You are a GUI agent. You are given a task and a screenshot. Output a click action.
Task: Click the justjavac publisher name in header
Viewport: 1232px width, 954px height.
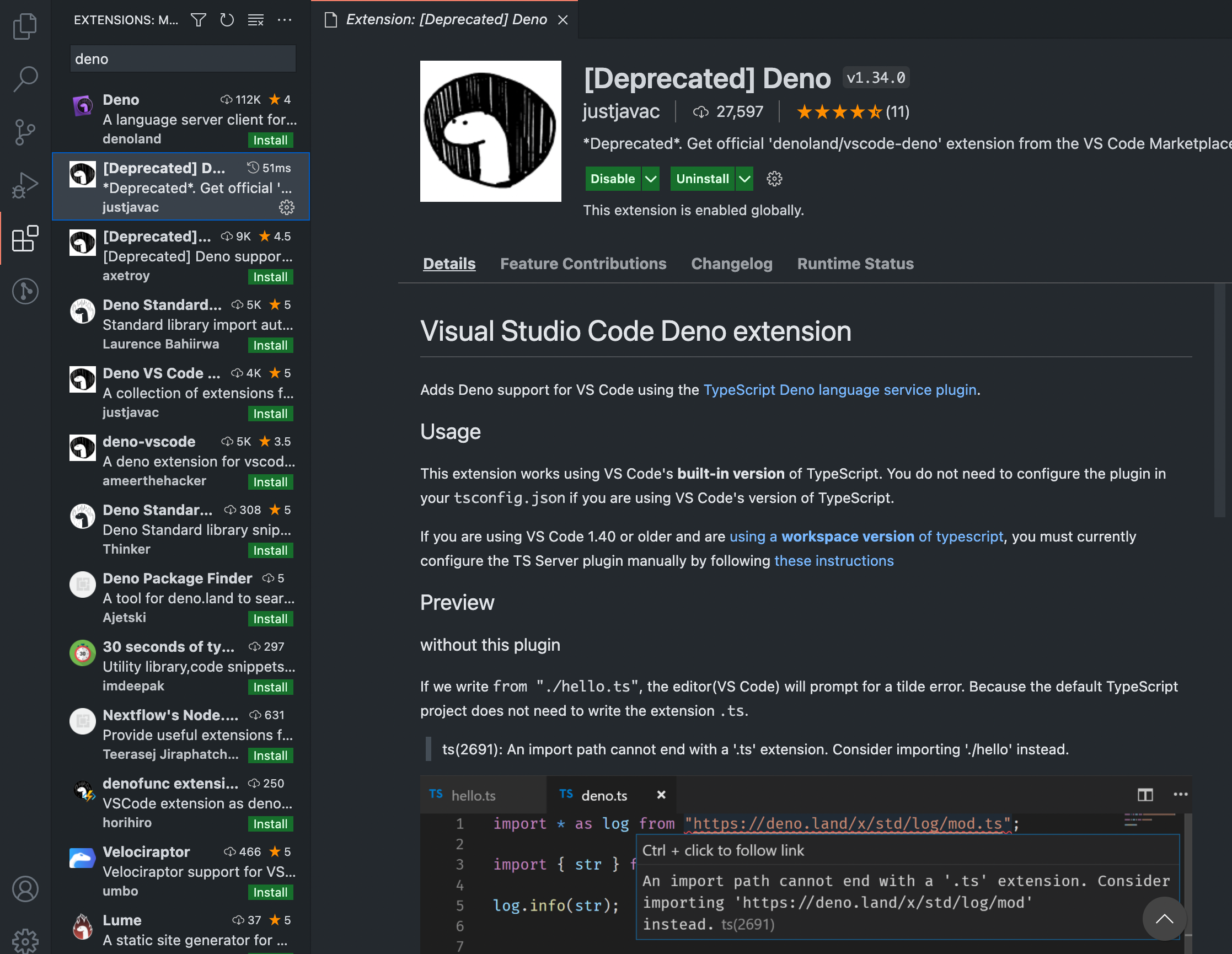[620, 112]
